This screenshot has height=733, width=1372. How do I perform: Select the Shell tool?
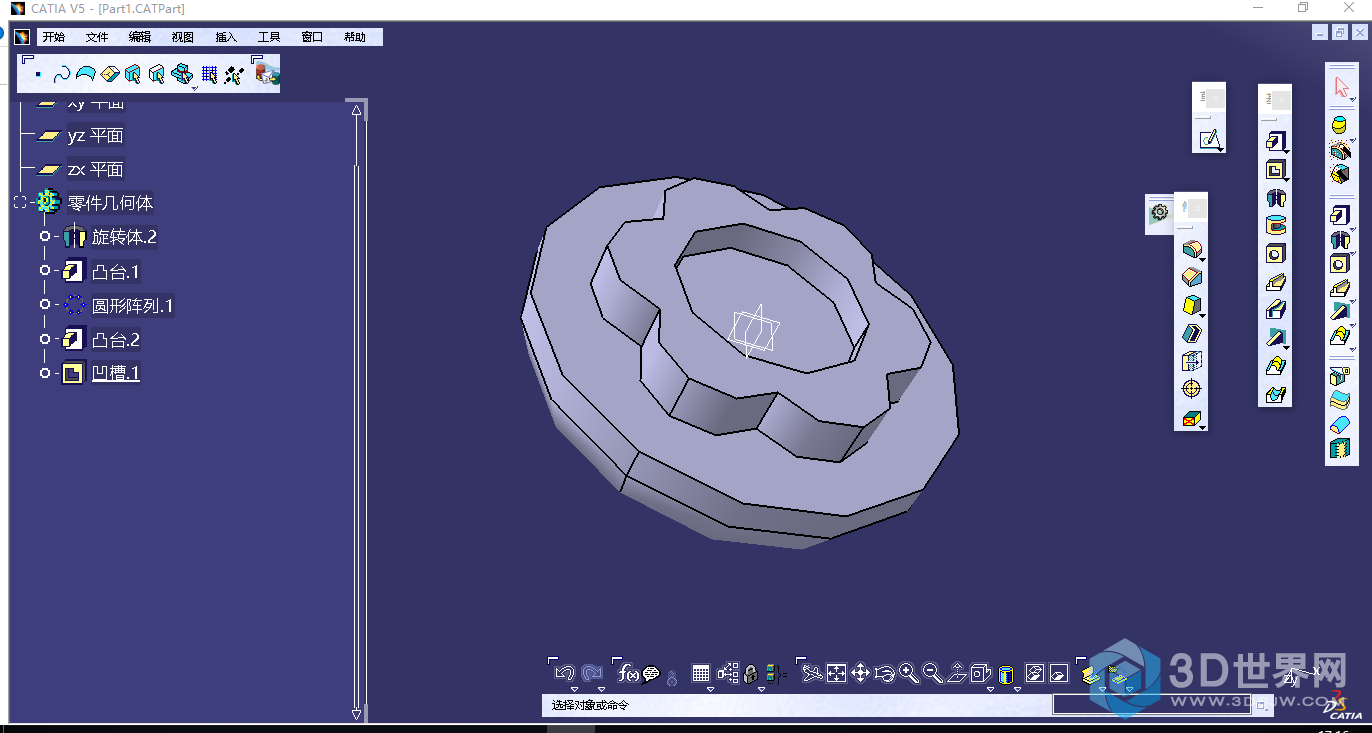pyautogui.click(x=1191, y=333)
